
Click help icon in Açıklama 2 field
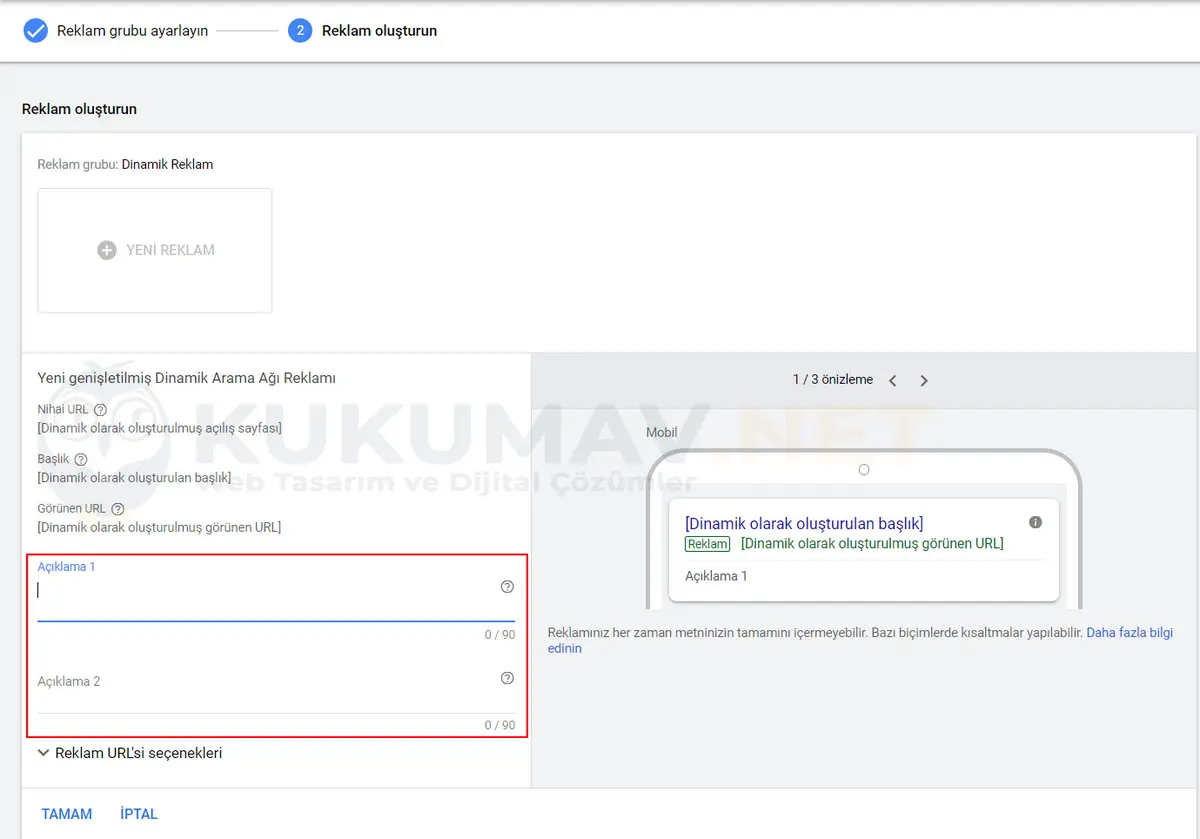coord(507,678)
